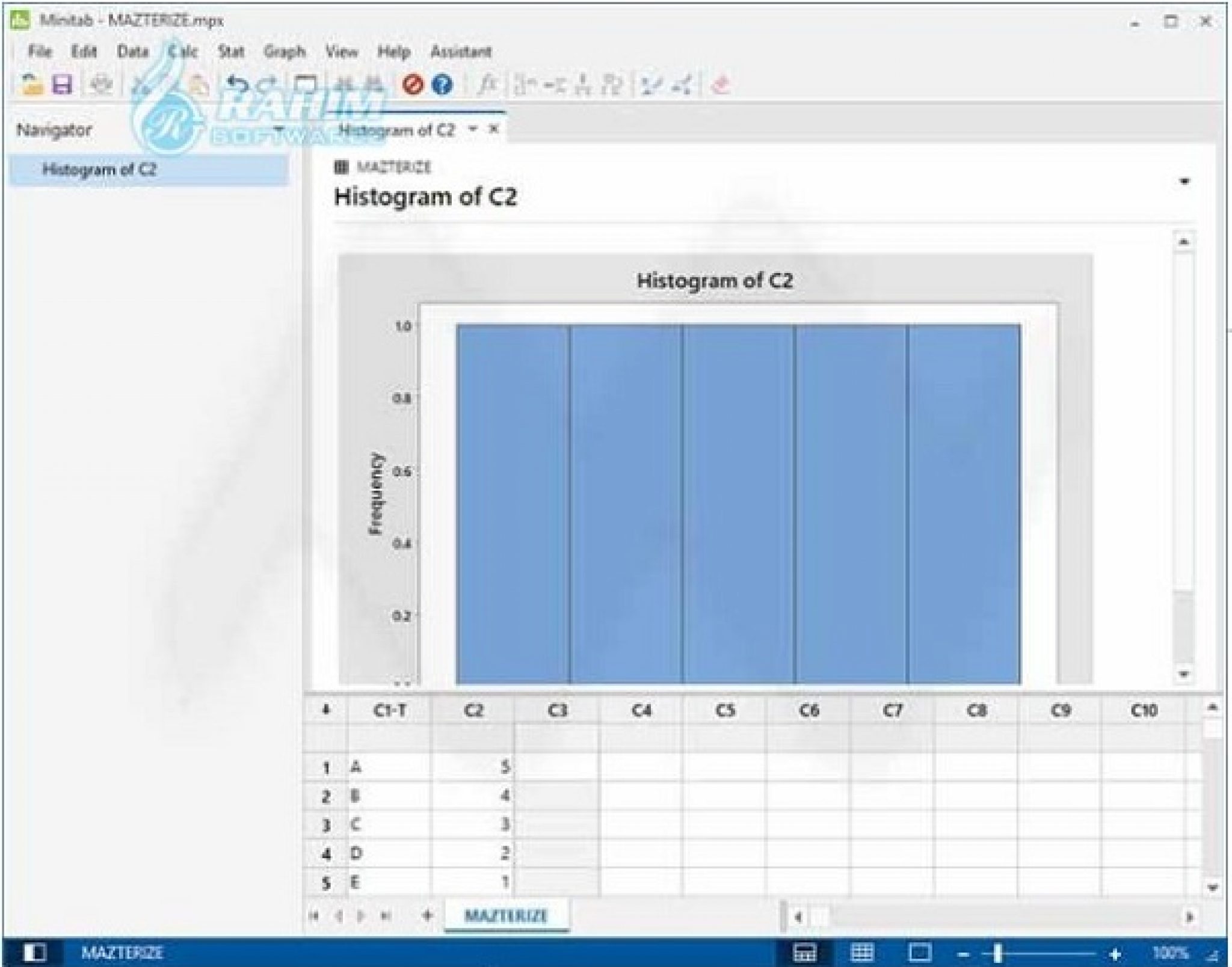Select the Print icon on the toolbar

[x=100, y=86]
